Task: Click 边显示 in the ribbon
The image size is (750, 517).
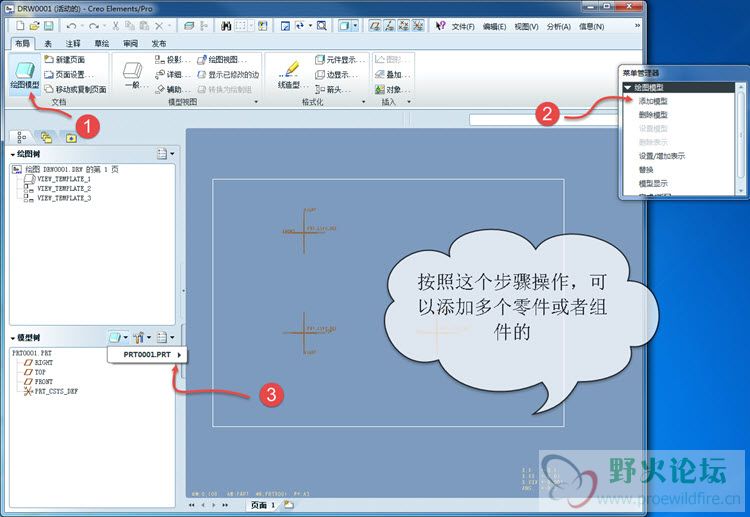Action: [x=336, y=75]
